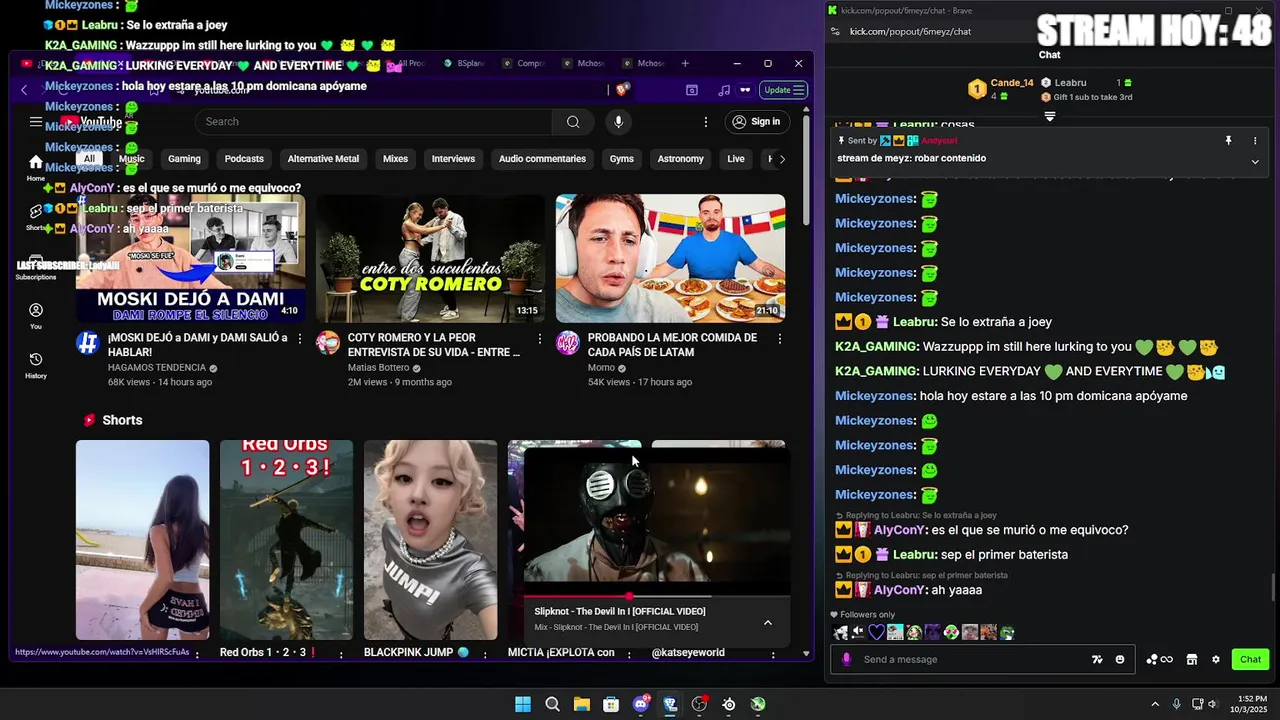Open the YouTube hamburger menu

(x=36, y=122)
